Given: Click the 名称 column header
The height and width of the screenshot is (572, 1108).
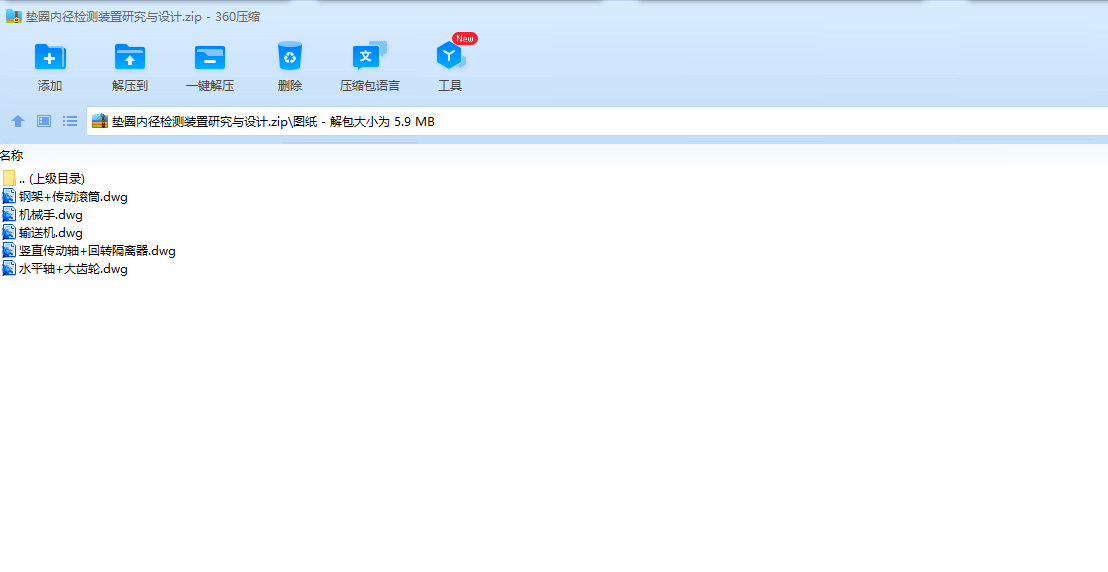Looking at the screenshot, I should click(x=11, y=156).
